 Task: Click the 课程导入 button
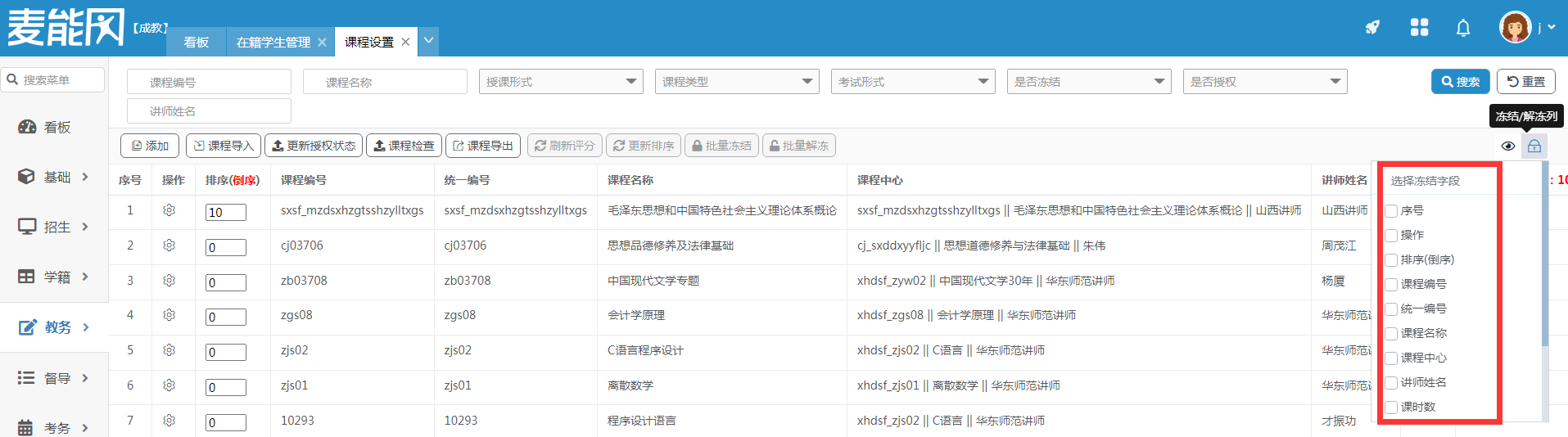224,146
